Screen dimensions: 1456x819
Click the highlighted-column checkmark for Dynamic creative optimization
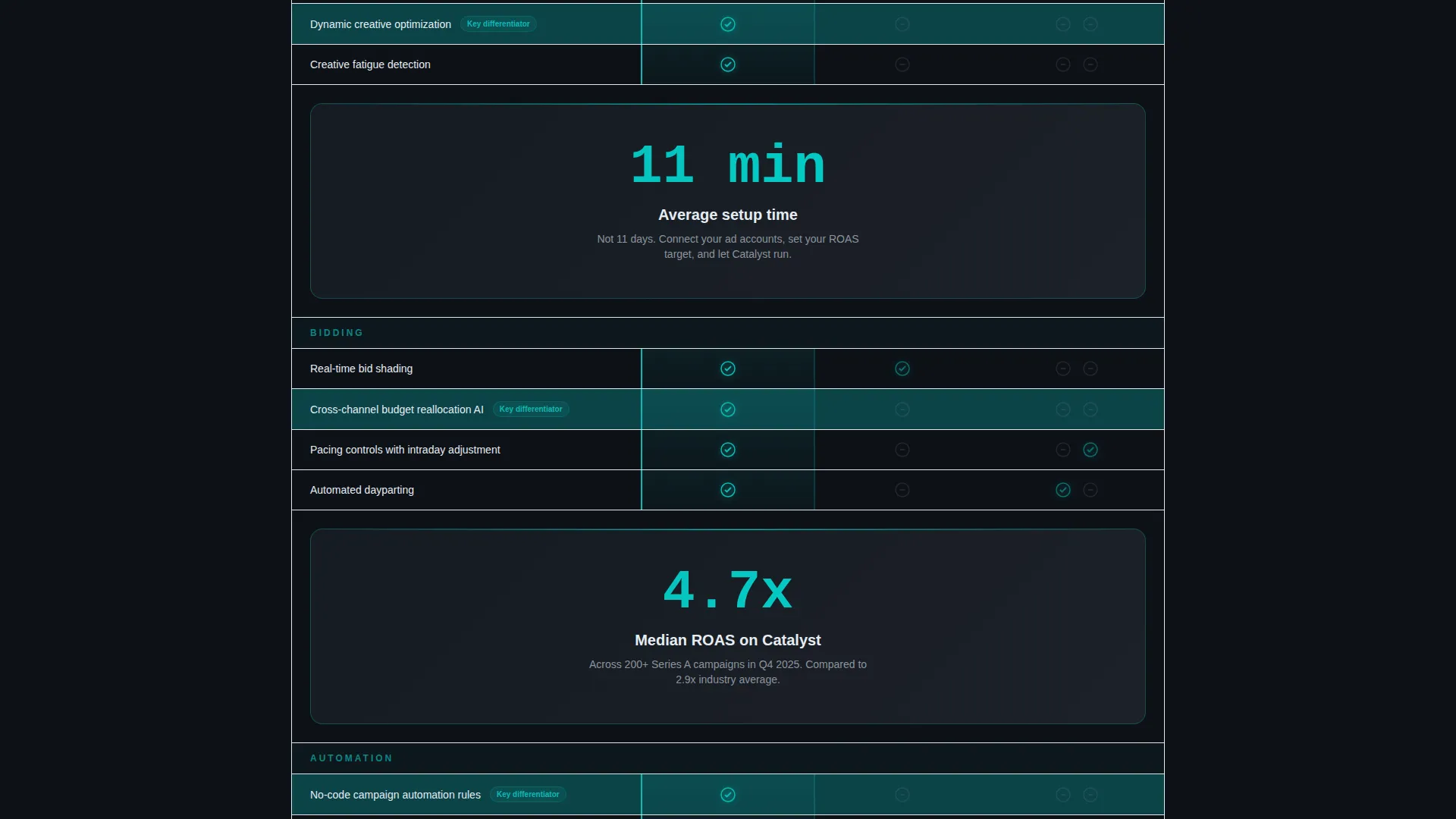728,24
